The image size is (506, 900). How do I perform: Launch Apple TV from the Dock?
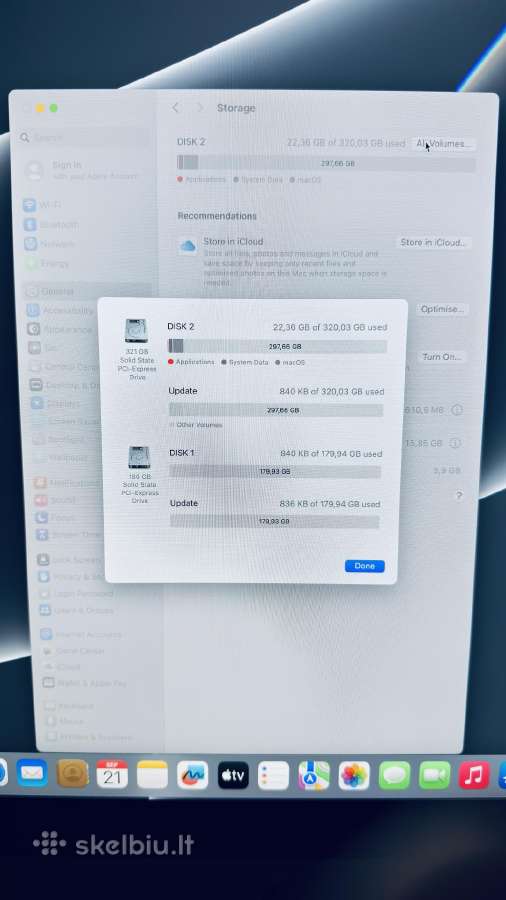[233, 775]
